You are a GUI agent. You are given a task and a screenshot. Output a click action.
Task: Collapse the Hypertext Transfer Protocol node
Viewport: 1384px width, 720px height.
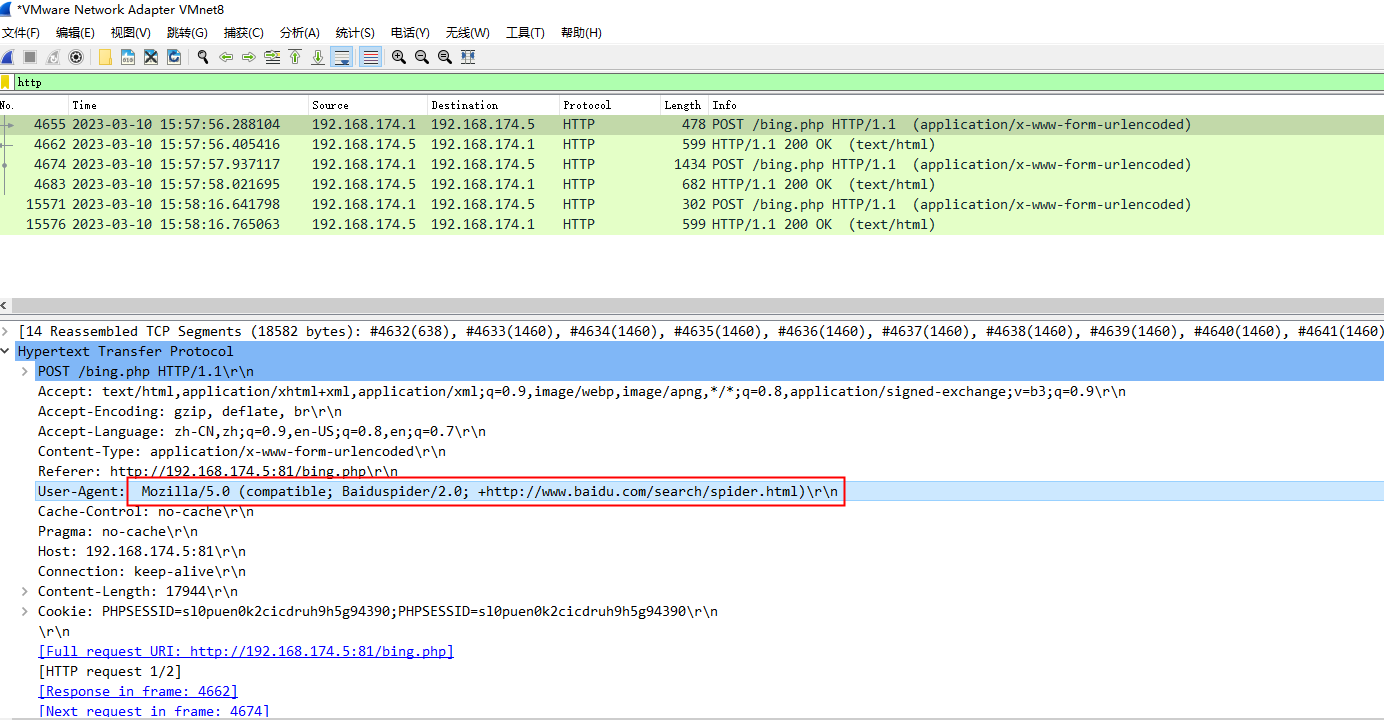click(7, 351)
